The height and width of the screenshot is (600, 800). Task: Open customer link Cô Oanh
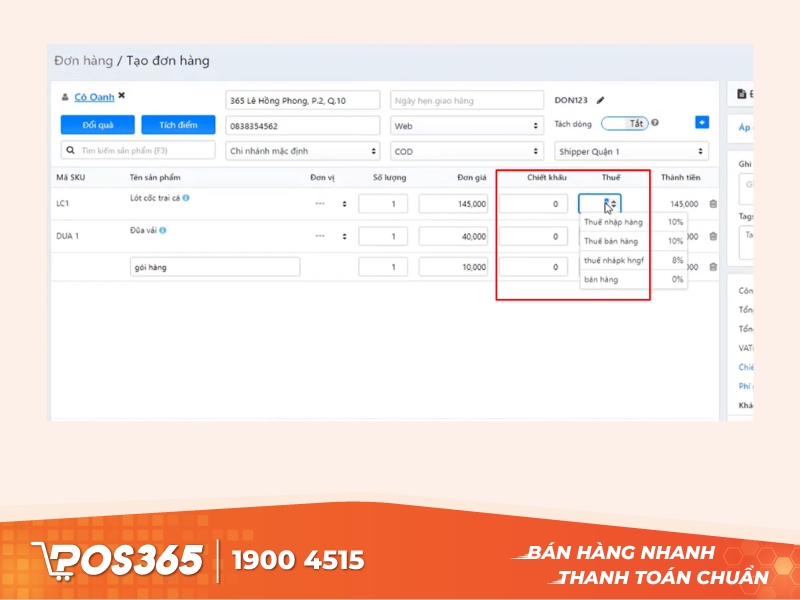94,97
